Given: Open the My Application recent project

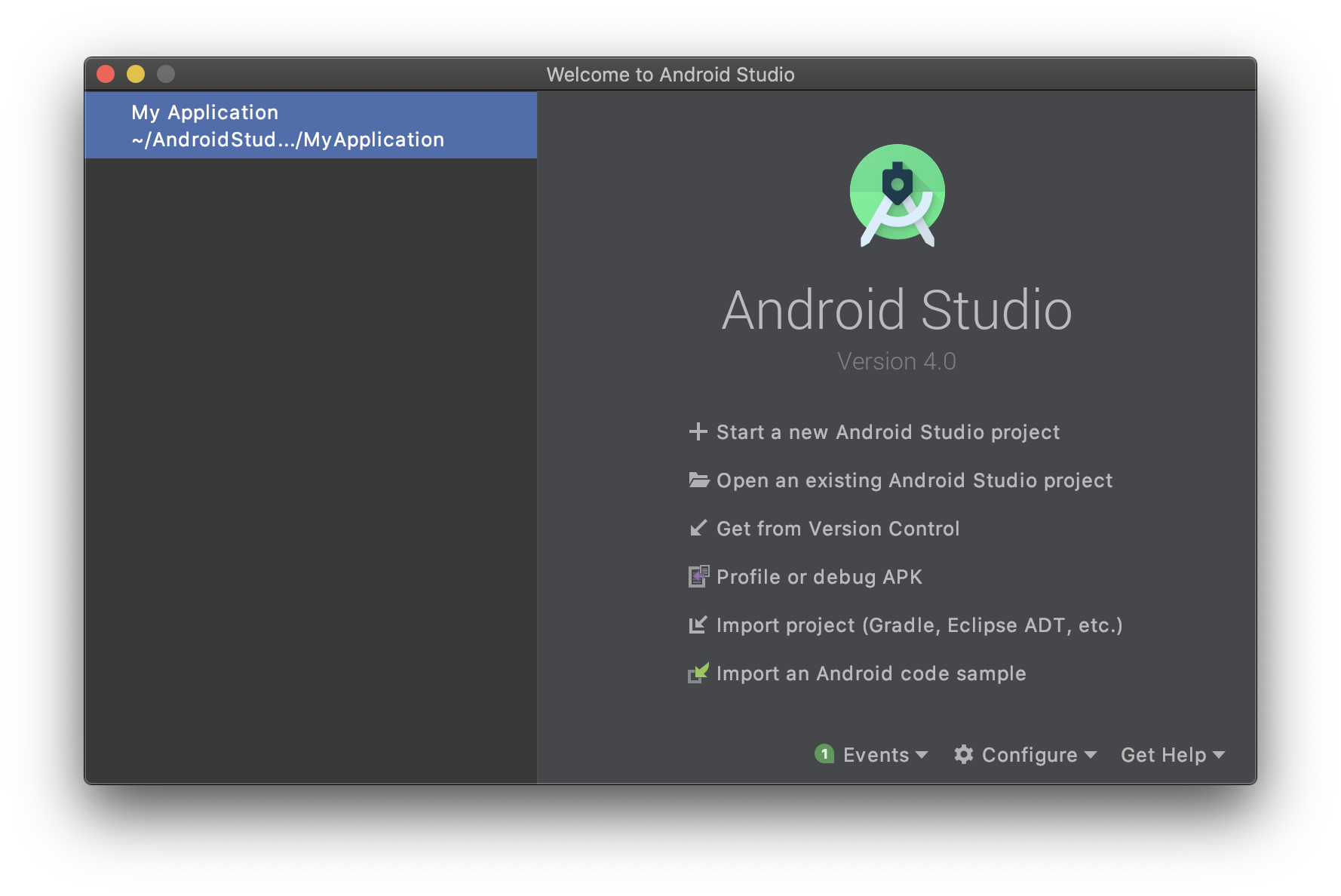Looking at the screenshot, I should [311, 125].
